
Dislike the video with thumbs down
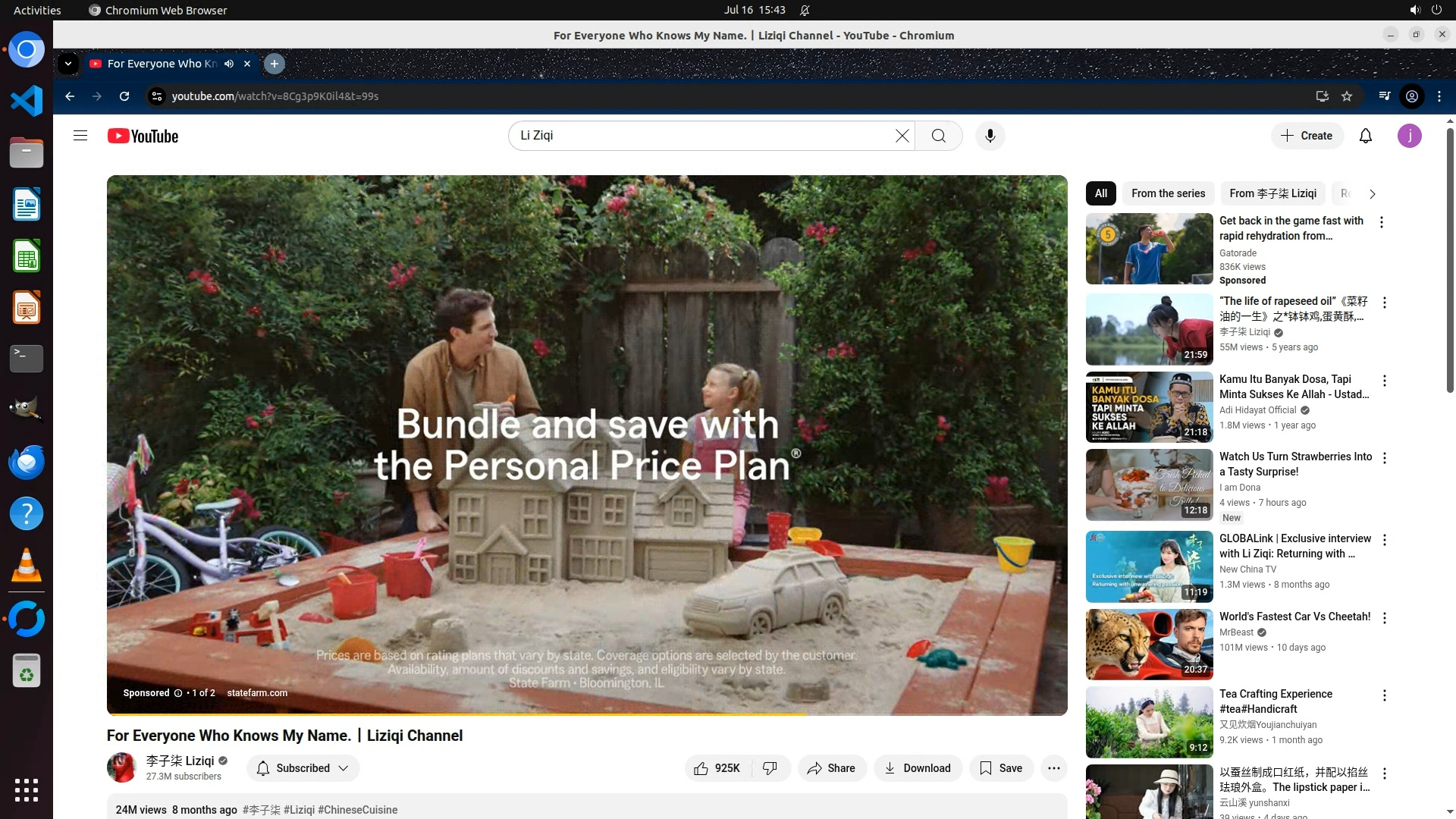[x=770, y=768]
